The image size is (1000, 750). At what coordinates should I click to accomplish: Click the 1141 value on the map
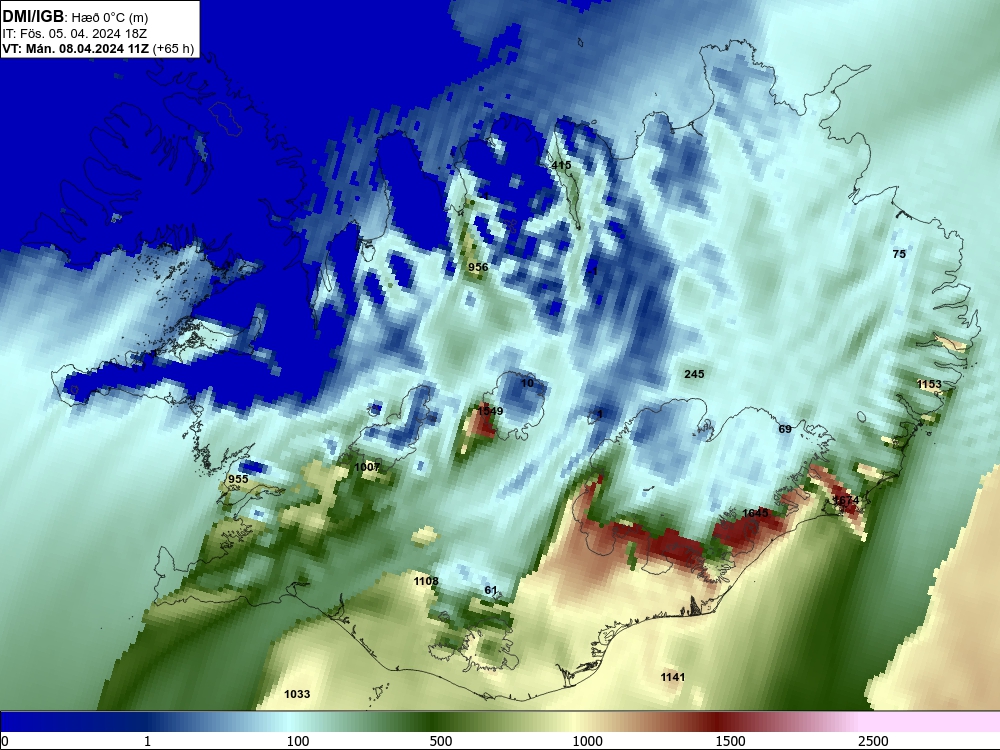coord(673,677)
